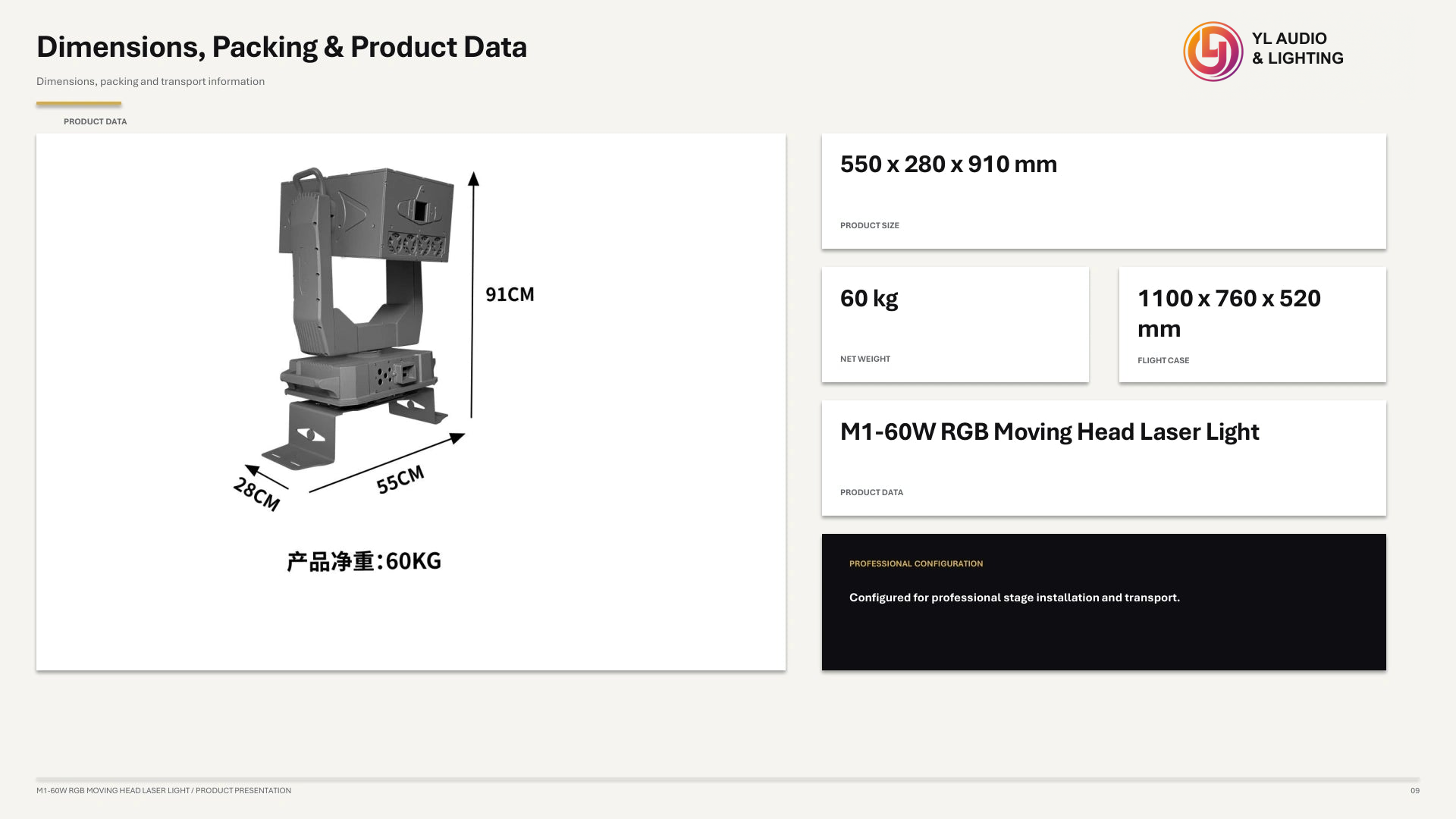Select 'M1-60W RGB Moving Head Laser Light' heading
The width and height of the screenshot is (1456, 819).
pos(1049,431)
